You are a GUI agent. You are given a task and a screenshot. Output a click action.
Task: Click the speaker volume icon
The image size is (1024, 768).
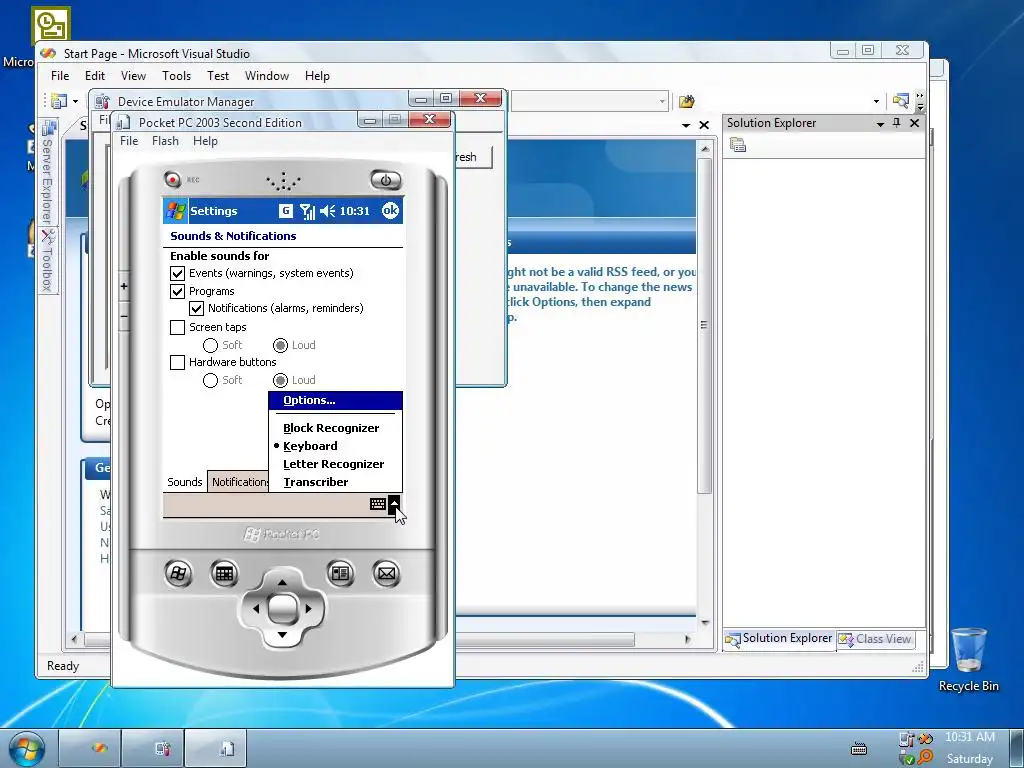pyautogui.click(x=328, y=211)
